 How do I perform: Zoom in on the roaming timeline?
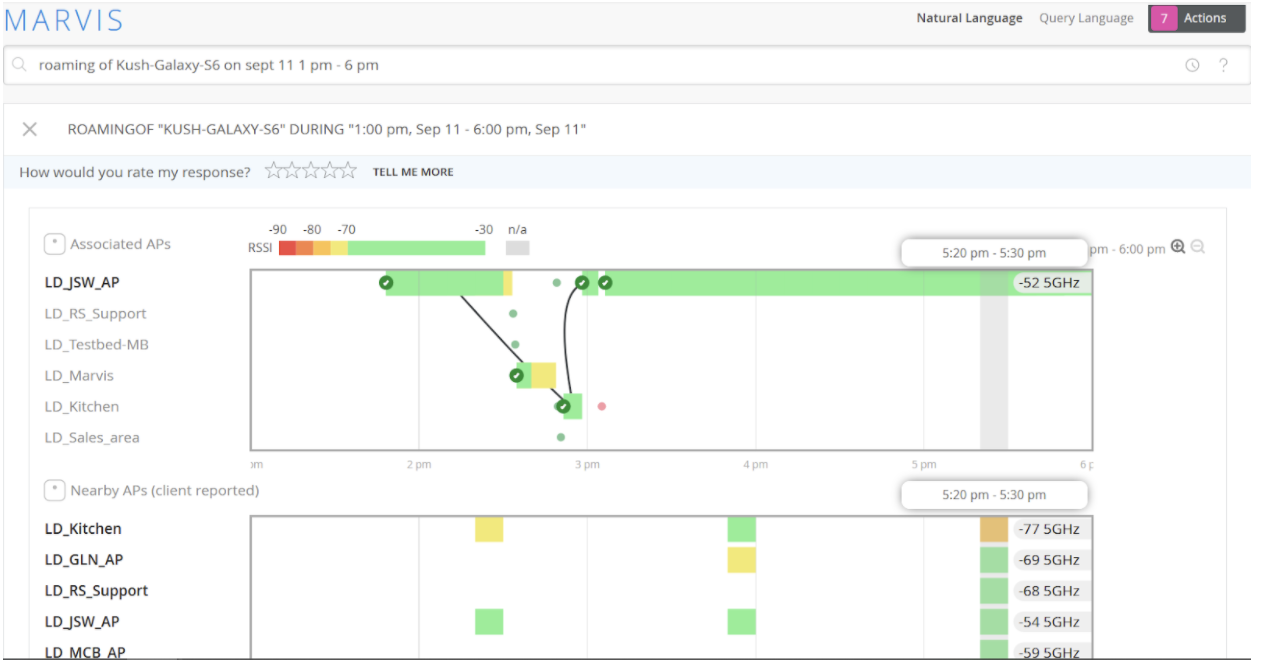coord(1178,247)
